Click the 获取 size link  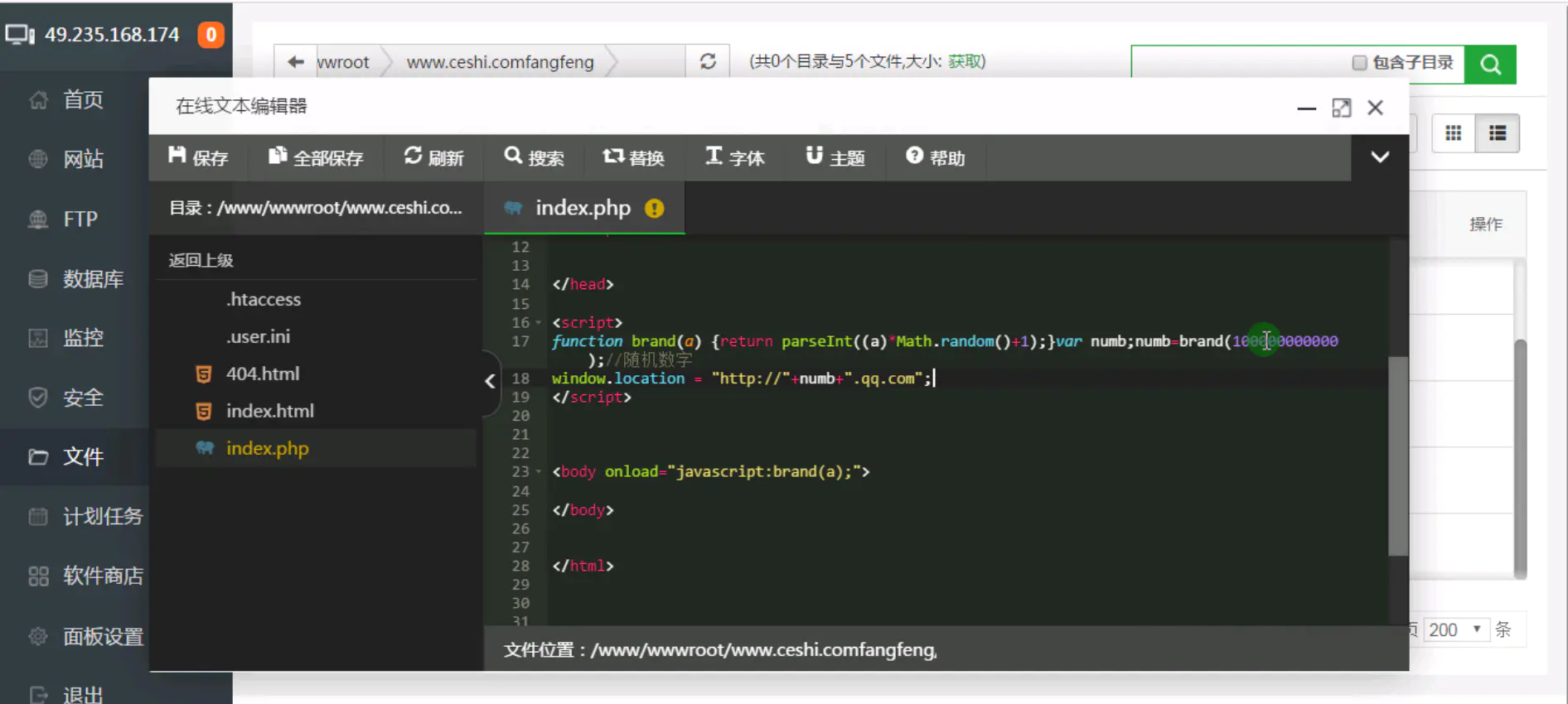pyautogui.click(x=964, y=61)
